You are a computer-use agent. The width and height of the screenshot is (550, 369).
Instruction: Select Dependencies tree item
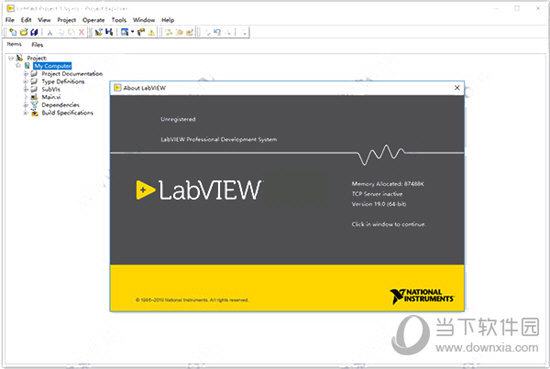tap(60, 105)
